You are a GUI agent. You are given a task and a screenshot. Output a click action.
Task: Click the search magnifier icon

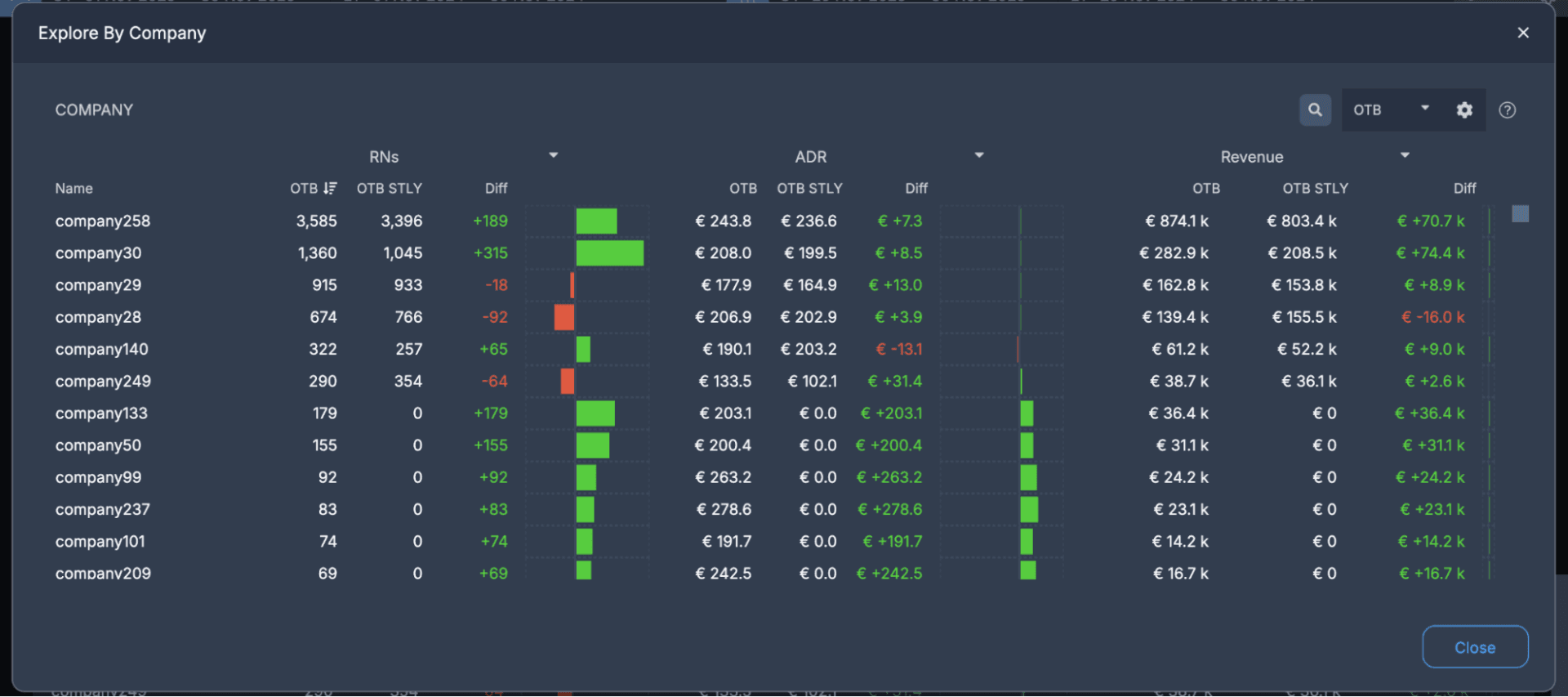click(x=1315, y=109)
